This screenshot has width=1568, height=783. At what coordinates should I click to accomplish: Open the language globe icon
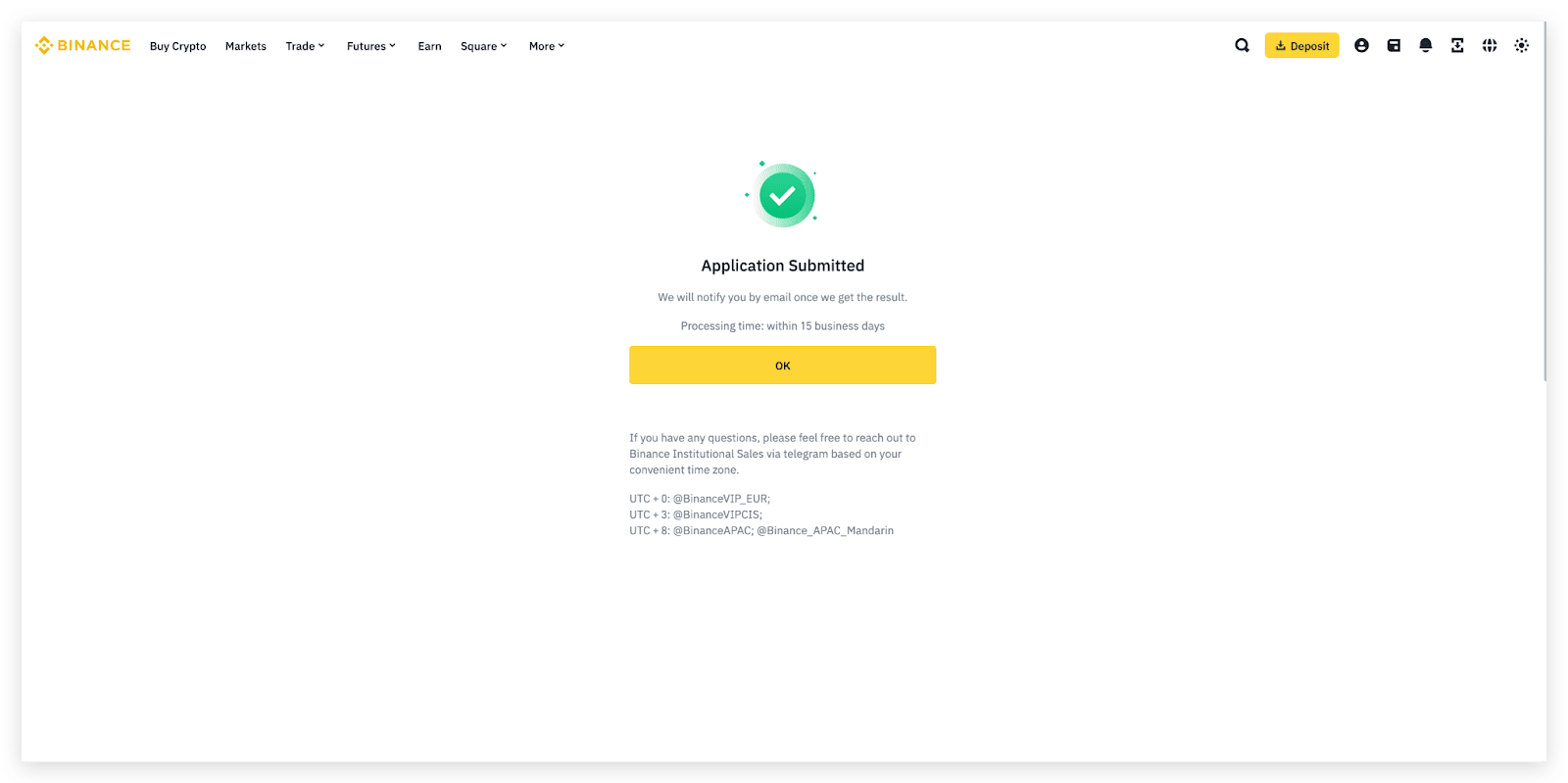[x=1490, y=45]
